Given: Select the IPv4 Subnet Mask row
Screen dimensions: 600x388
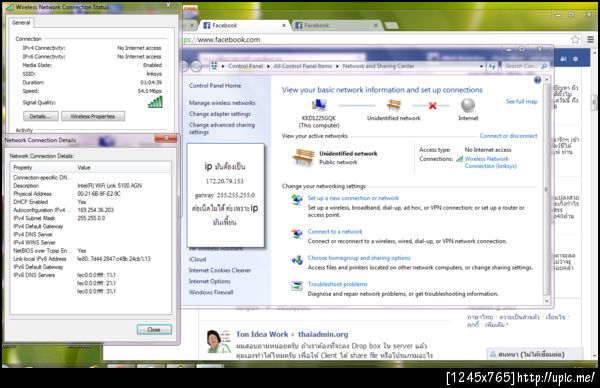Looking at the screenshot, I should (90, 218).
